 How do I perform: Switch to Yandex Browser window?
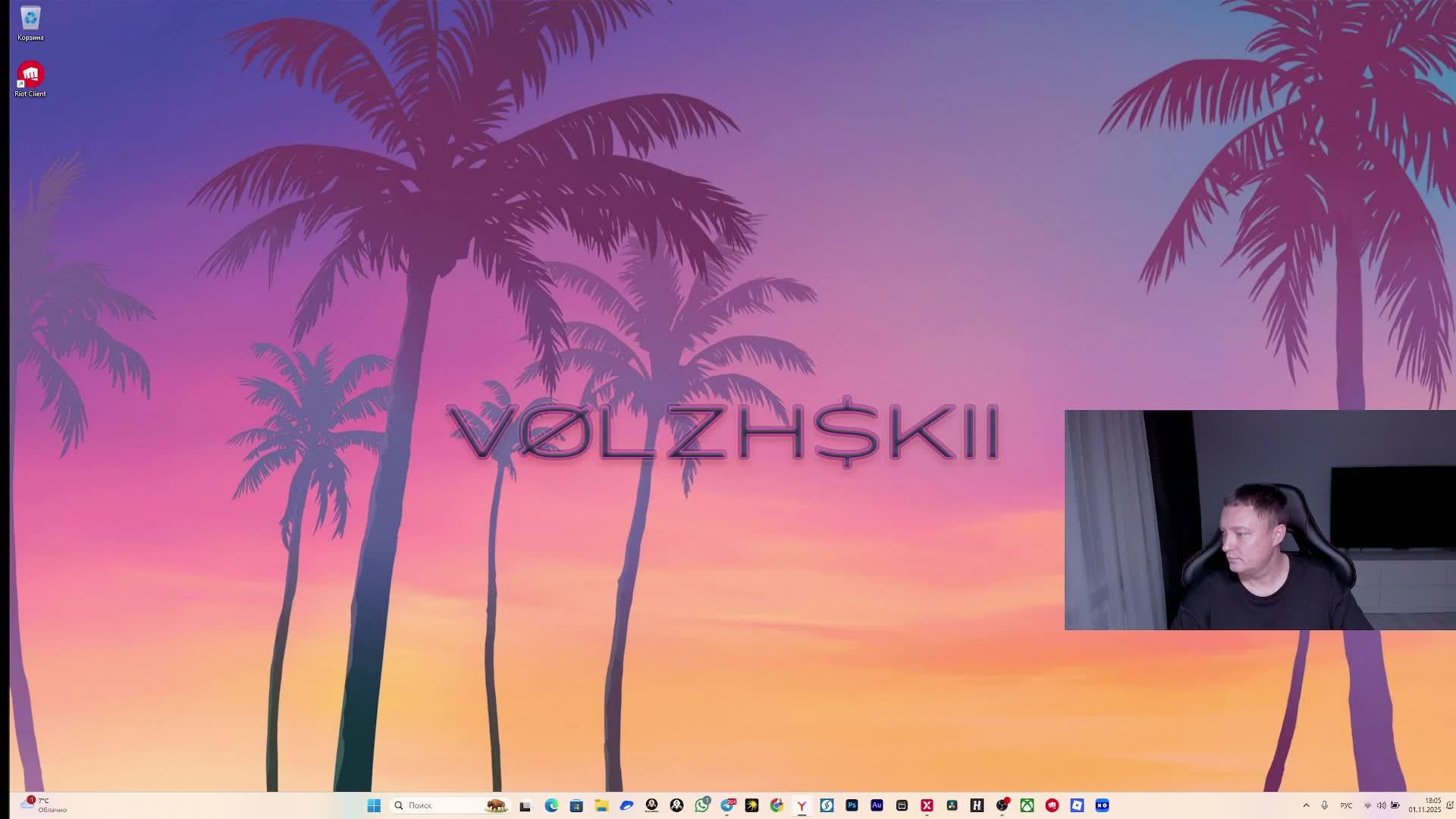click(802, 805)
